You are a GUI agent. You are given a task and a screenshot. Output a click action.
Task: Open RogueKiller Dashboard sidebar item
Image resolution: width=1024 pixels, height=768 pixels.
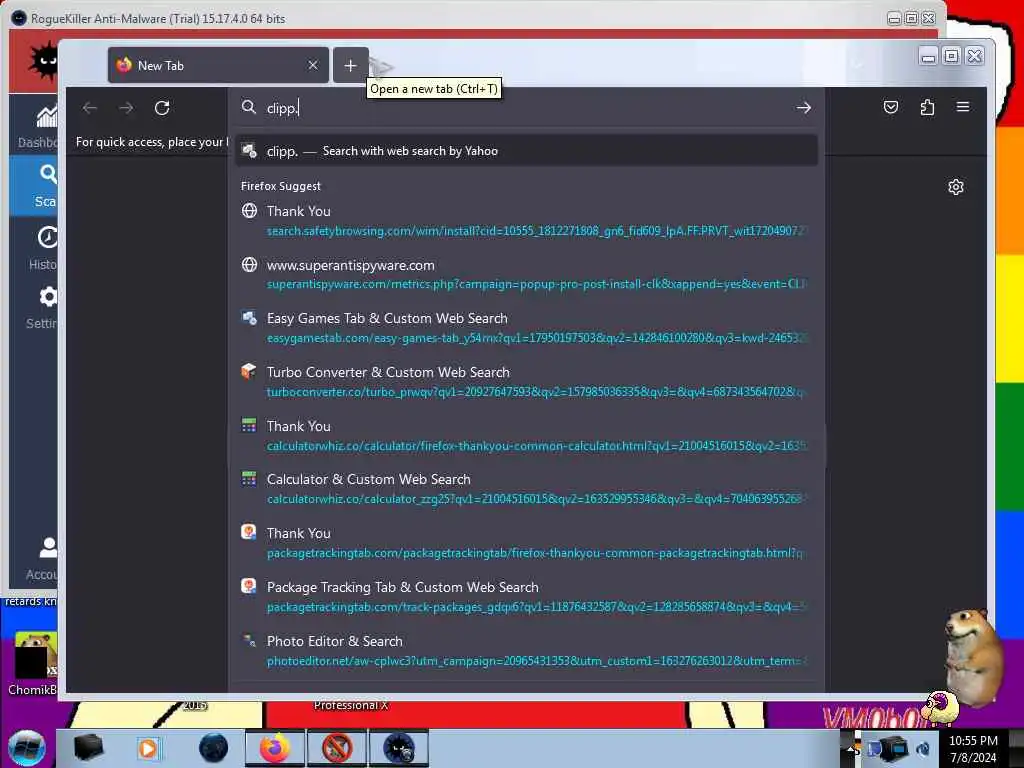point(34,125)
